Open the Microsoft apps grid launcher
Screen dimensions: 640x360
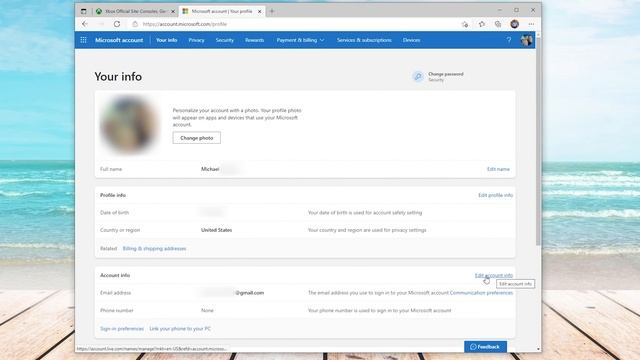click(83, 40)
